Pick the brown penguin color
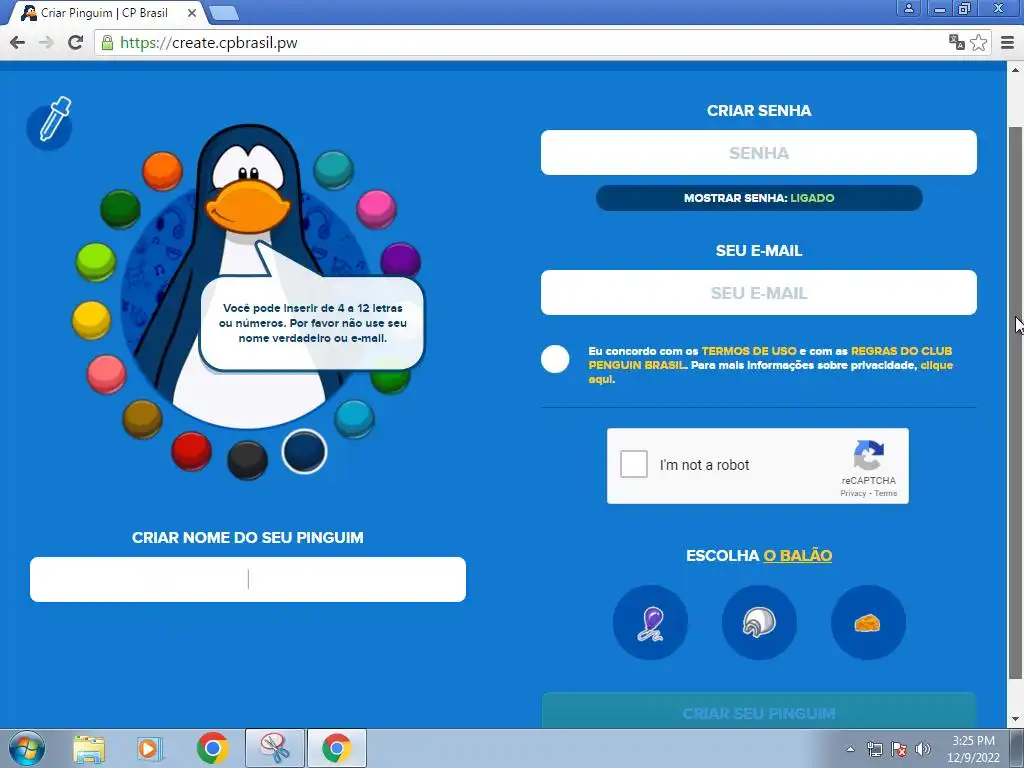Viewport: 1024px width, 768px height. 142,419
